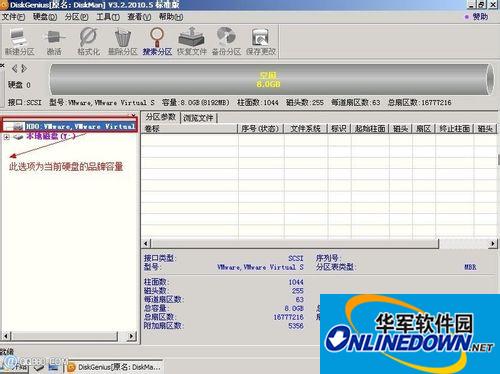This screenshot has height=374, width=500.
Task: Click the 文件系统 column header
Action: (306, 129)
